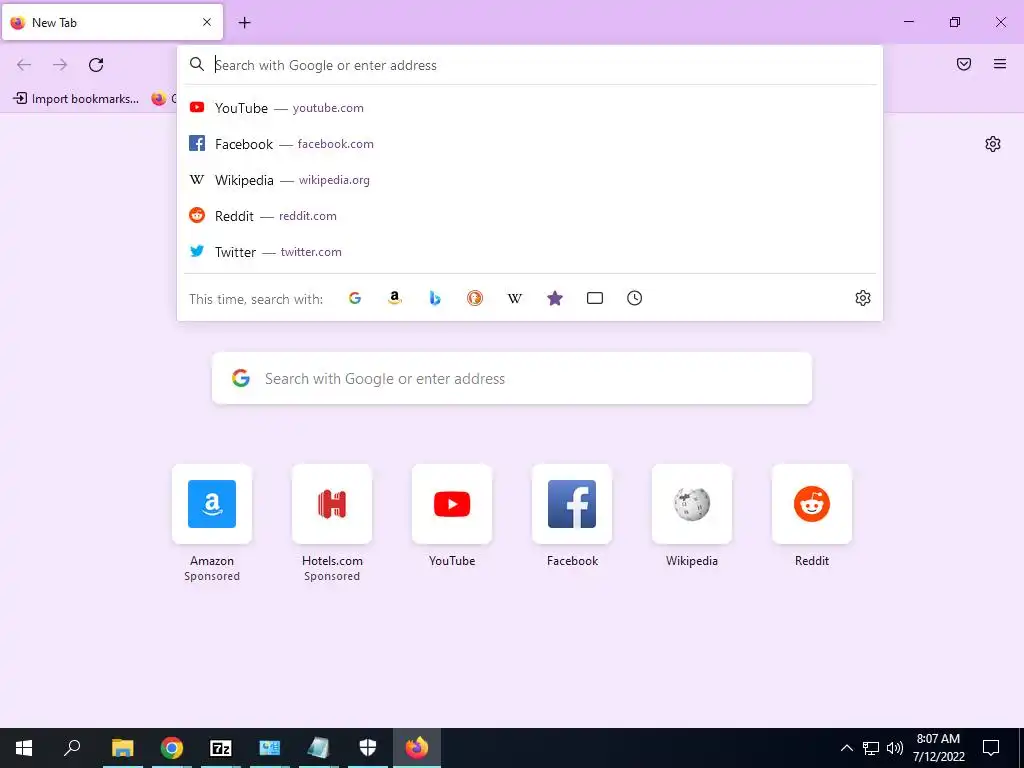This screenshot has width=1024, height=768.
Task: Open the Save to Pocket icon
Action: point(964,64)
